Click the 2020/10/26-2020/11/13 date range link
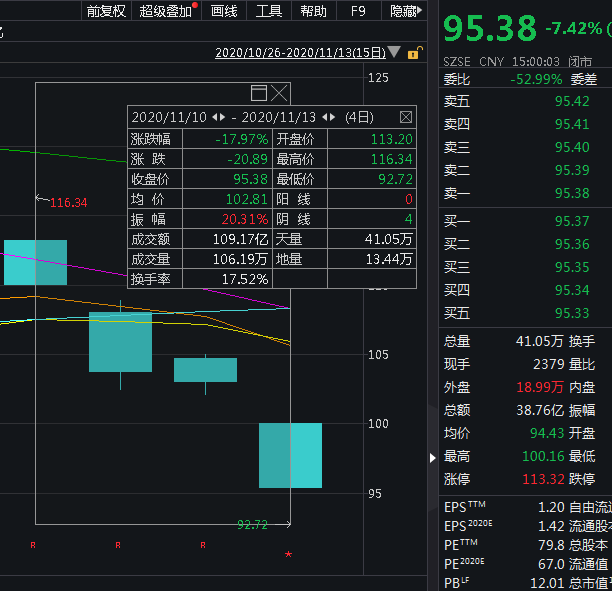Image resolution: width=612 pixels, height=591 pixels. tap(300, 53)
